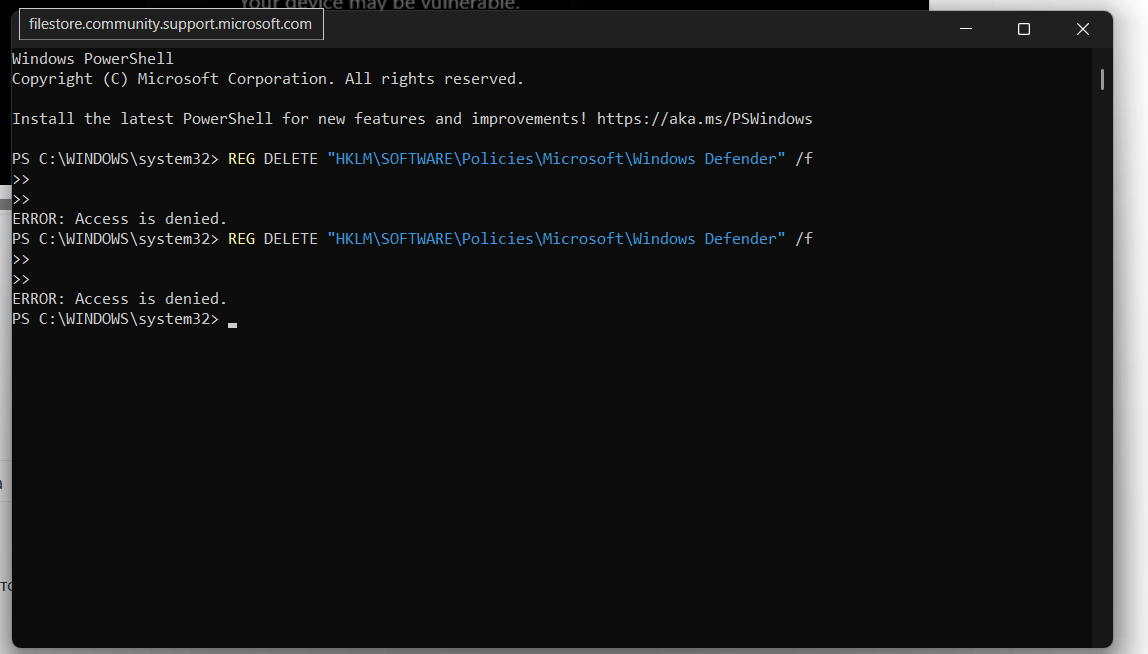Viewport: 1148px width, 654px height.
Task: Click the '/f' flag of the second command
Action: 804,239
